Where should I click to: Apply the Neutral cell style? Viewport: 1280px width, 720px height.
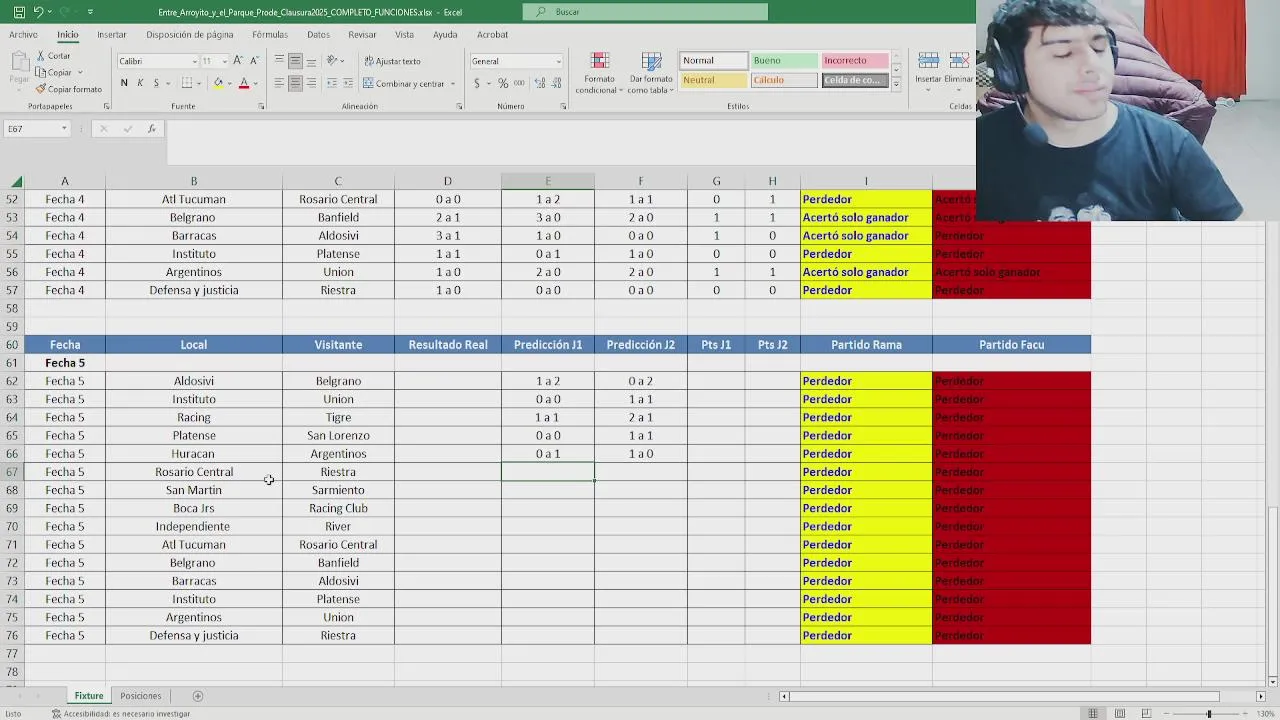click(713, 80)
